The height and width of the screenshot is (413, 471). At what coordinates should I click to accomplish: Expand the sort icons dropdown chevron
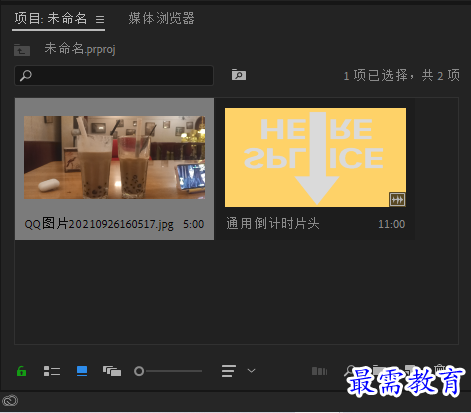click(x=251, y=371)
